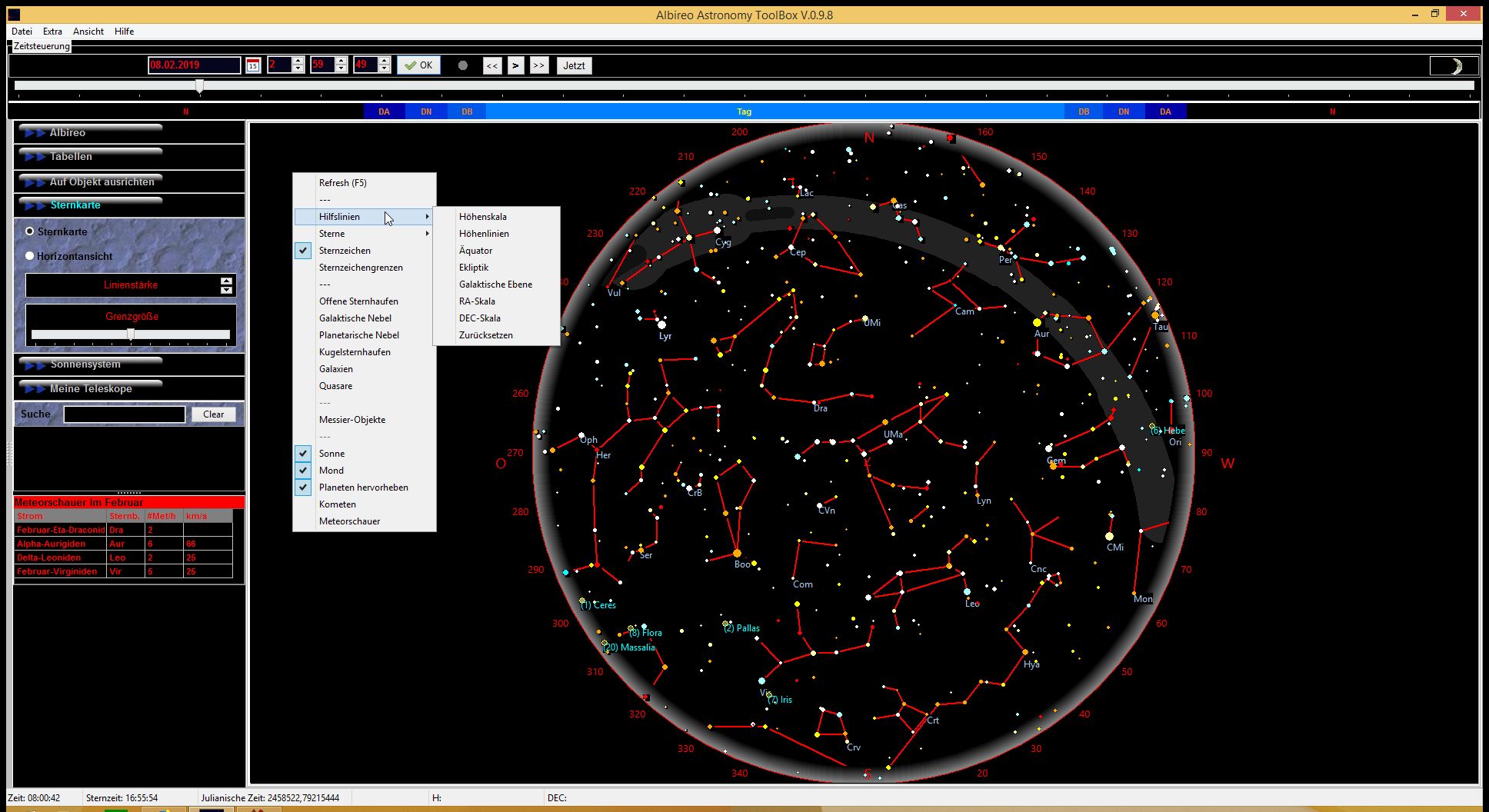Uncheck the Sternzeichen menu option
The width and height of the screenshot is (1489, 812).
[345, 251]
